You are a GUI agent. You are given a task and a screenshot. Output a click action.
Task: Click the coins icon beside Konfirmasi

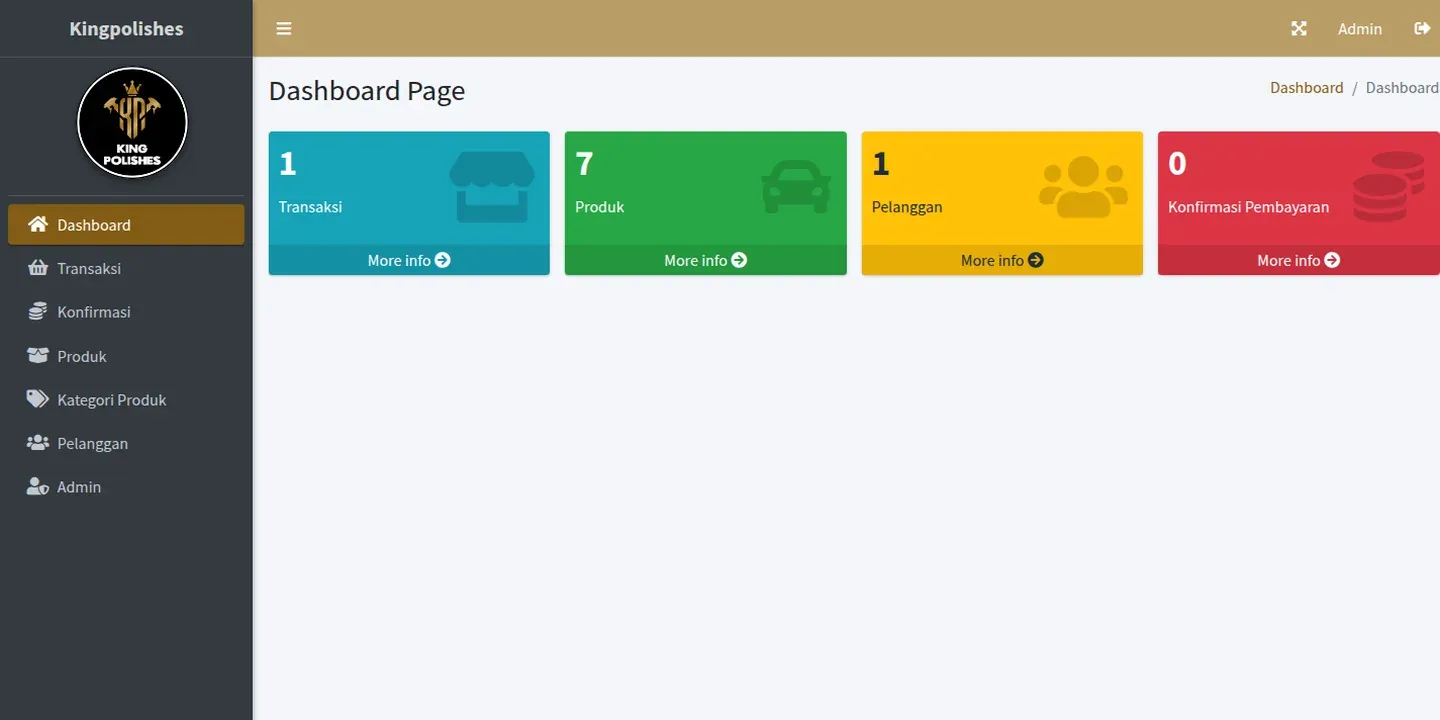[38, 311]
